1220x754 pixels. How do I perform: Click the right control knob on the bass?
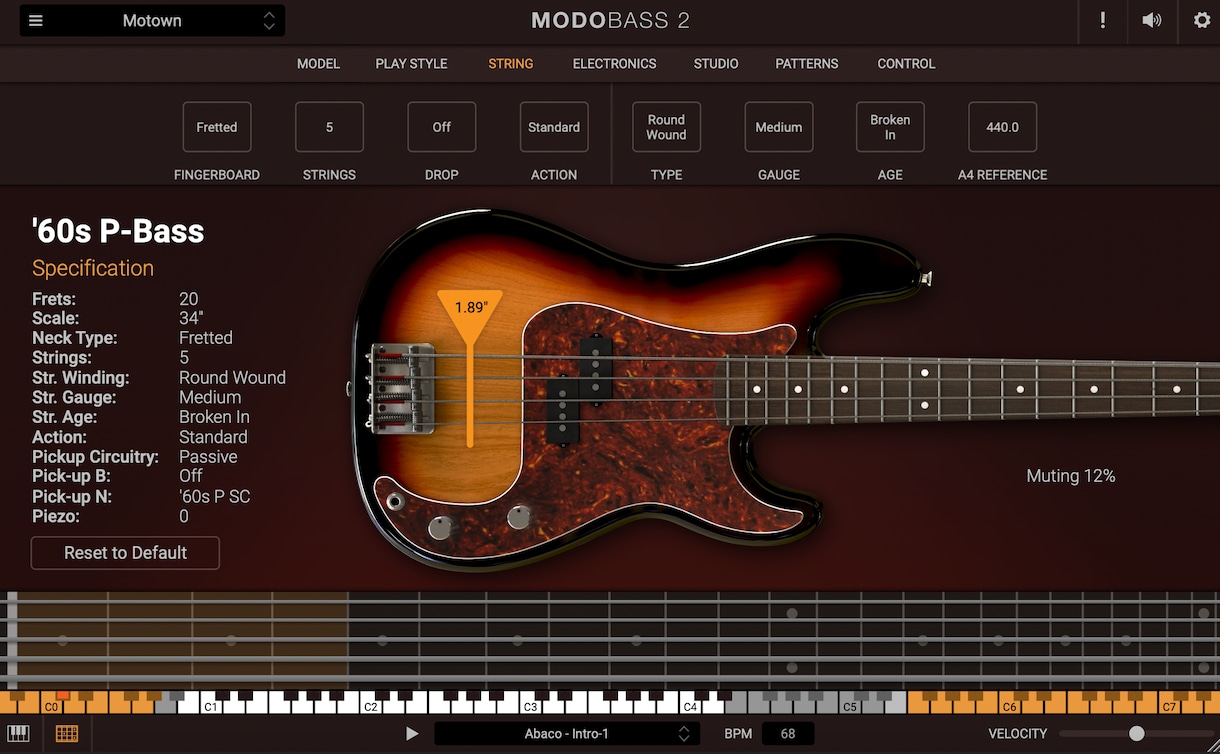pos(519,517)
